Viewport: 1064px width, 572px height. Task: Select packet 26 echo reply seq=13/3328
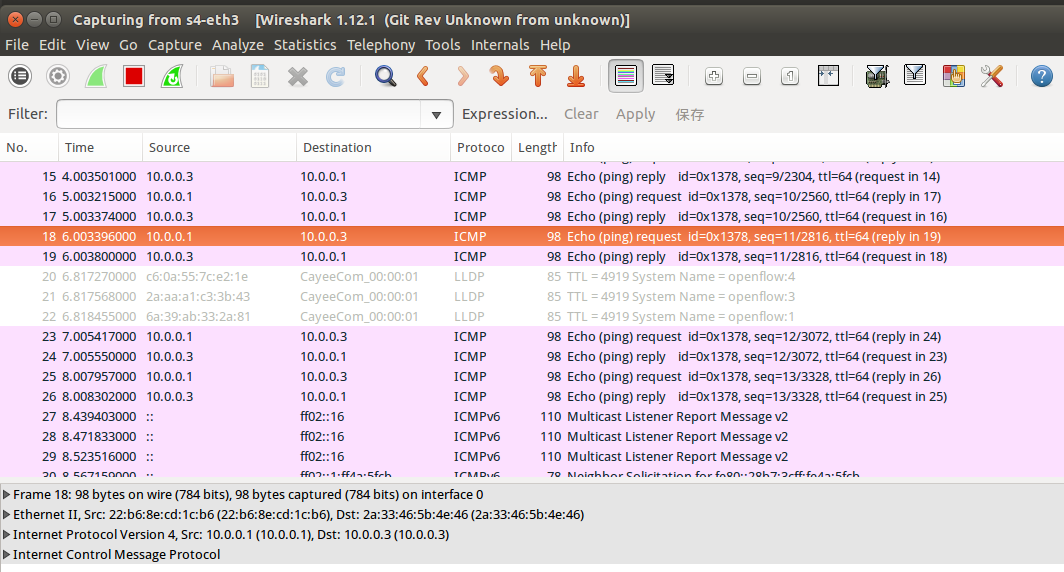tap(532, 397)
